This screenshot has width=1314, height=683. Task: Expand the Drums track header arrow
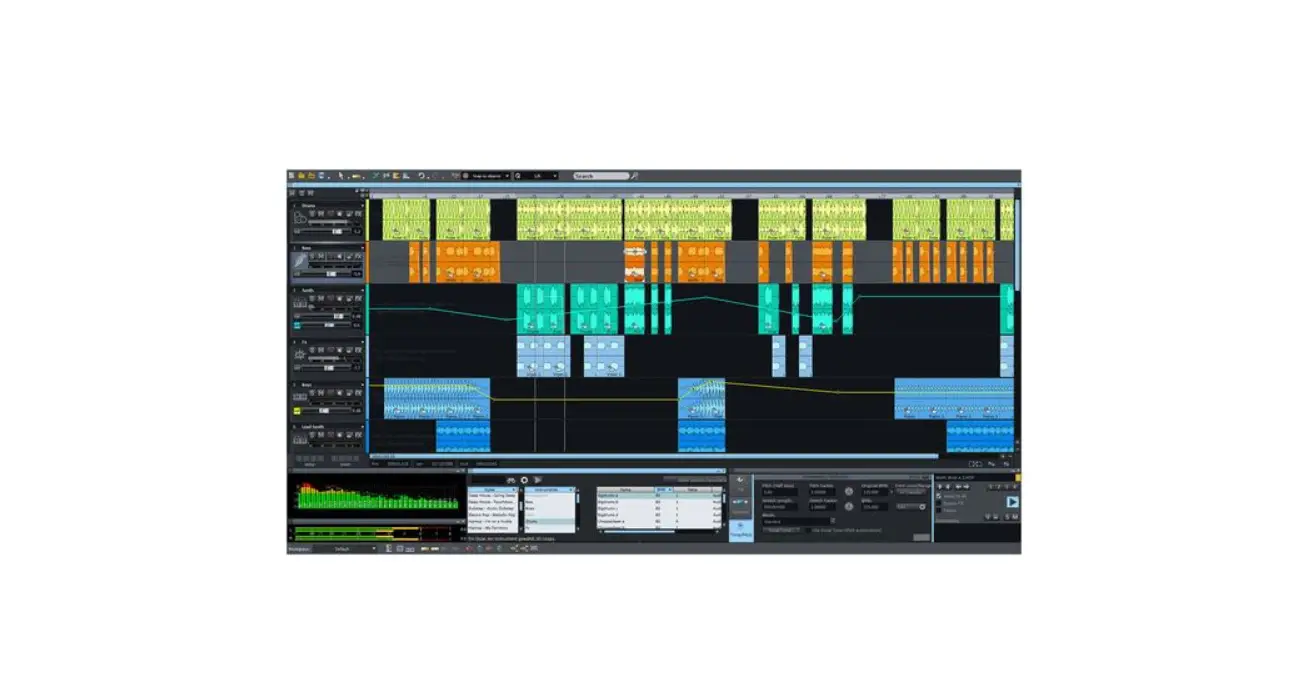point(362,206)
